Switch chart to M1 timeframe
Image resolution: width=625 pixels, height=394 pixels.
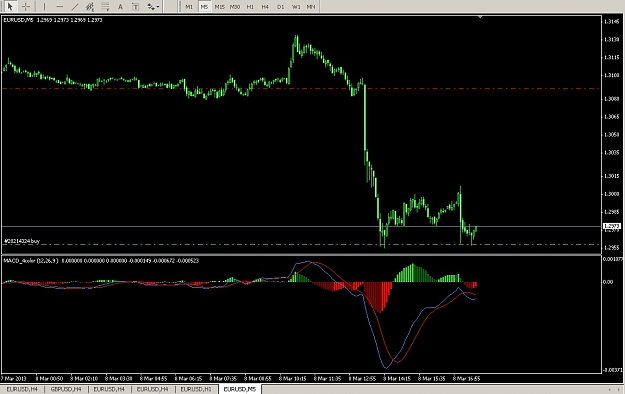point(189,6)
